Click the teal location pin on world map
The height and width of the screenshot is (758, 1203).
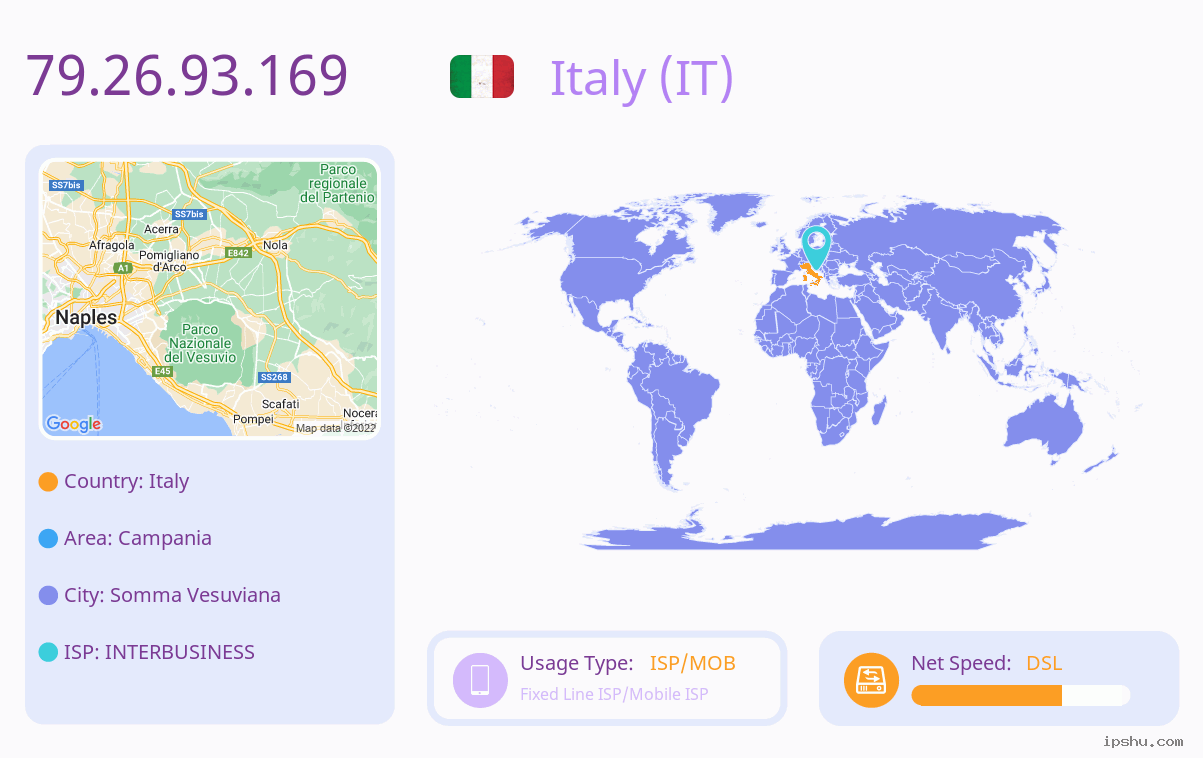pyautogui.click(x=816, y=248)
